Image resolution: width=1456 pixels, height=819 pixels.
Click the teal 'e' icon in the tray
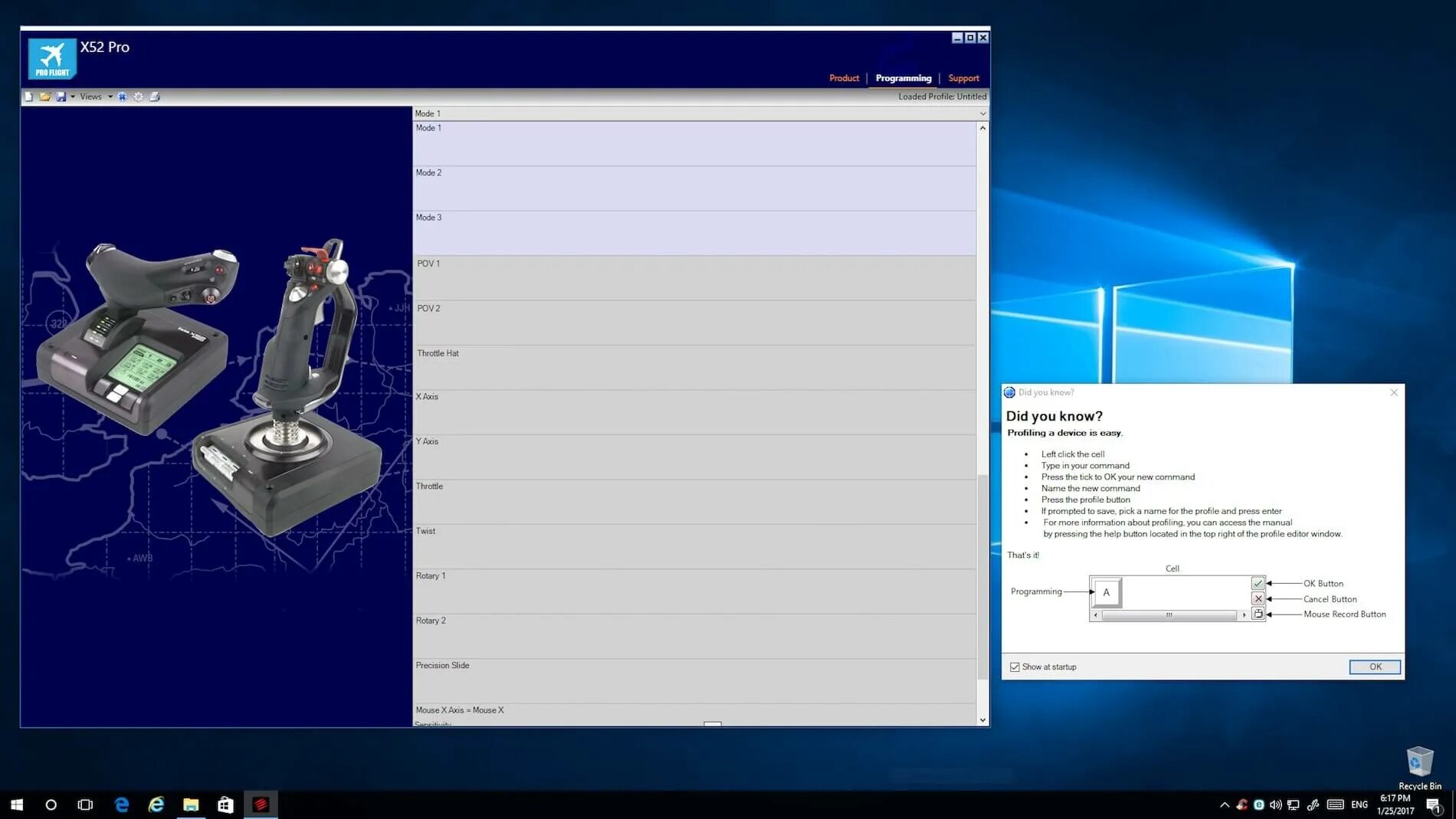point(1258,804)
